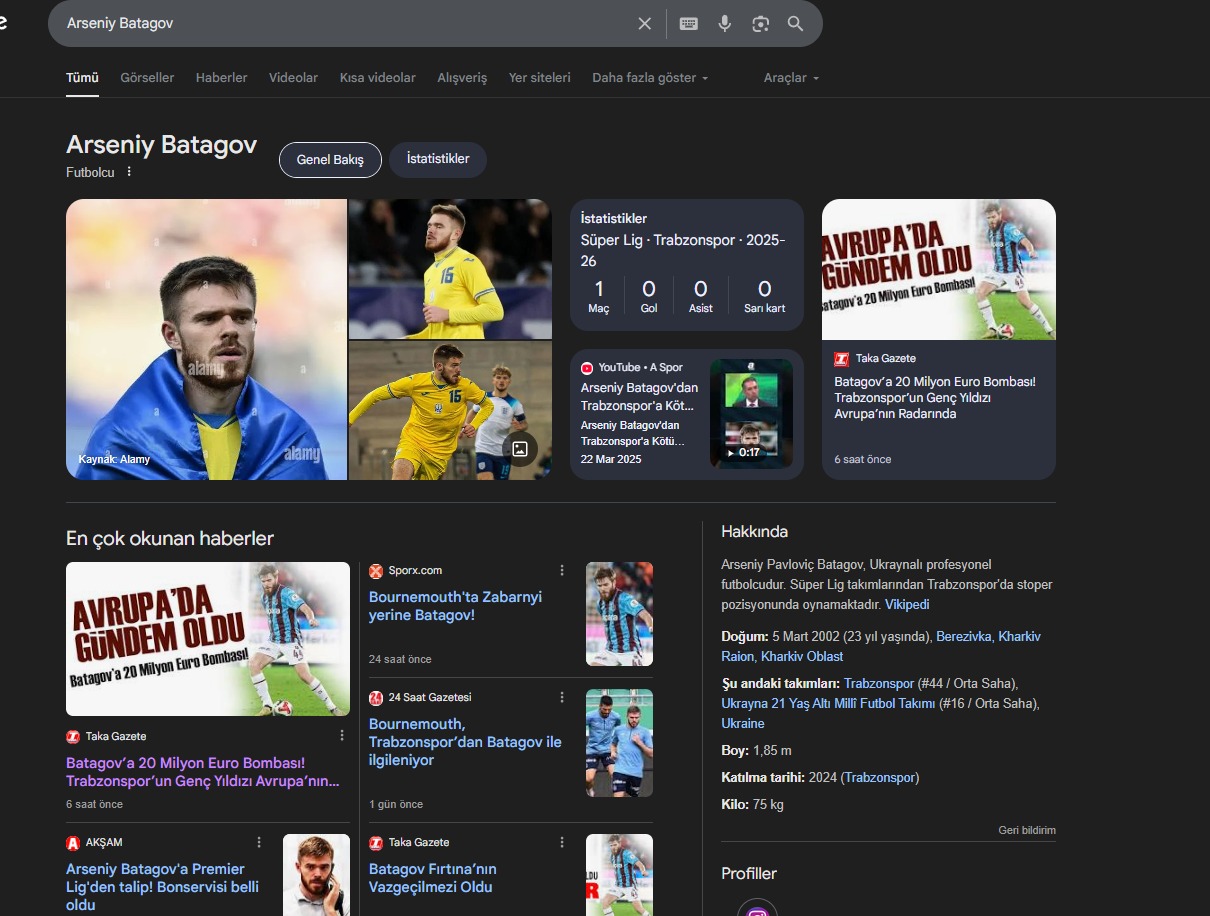Click the magnifier search icon
Image resolution: width=1210 pixels, height=916 pixels.
pos(796,24)
